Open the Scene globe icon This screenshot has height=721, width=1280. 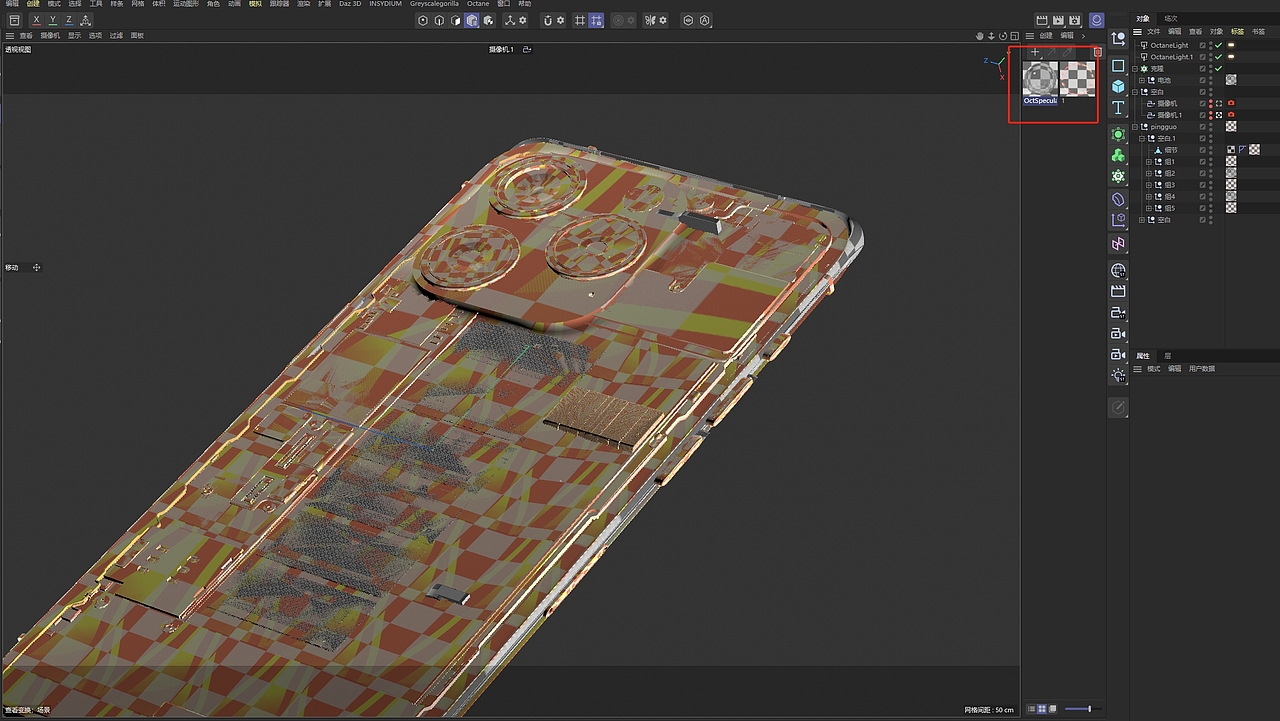point(1118,270)
